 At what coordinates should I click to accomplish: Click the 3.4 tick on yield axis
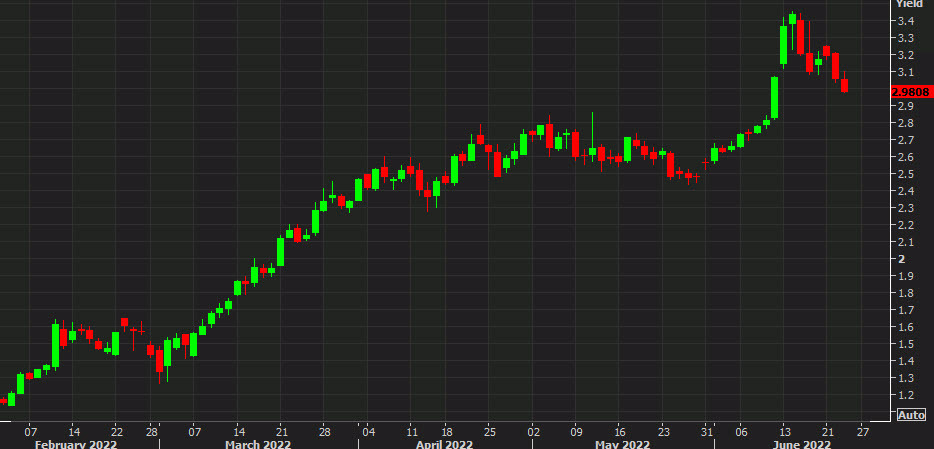coord(904,21)
